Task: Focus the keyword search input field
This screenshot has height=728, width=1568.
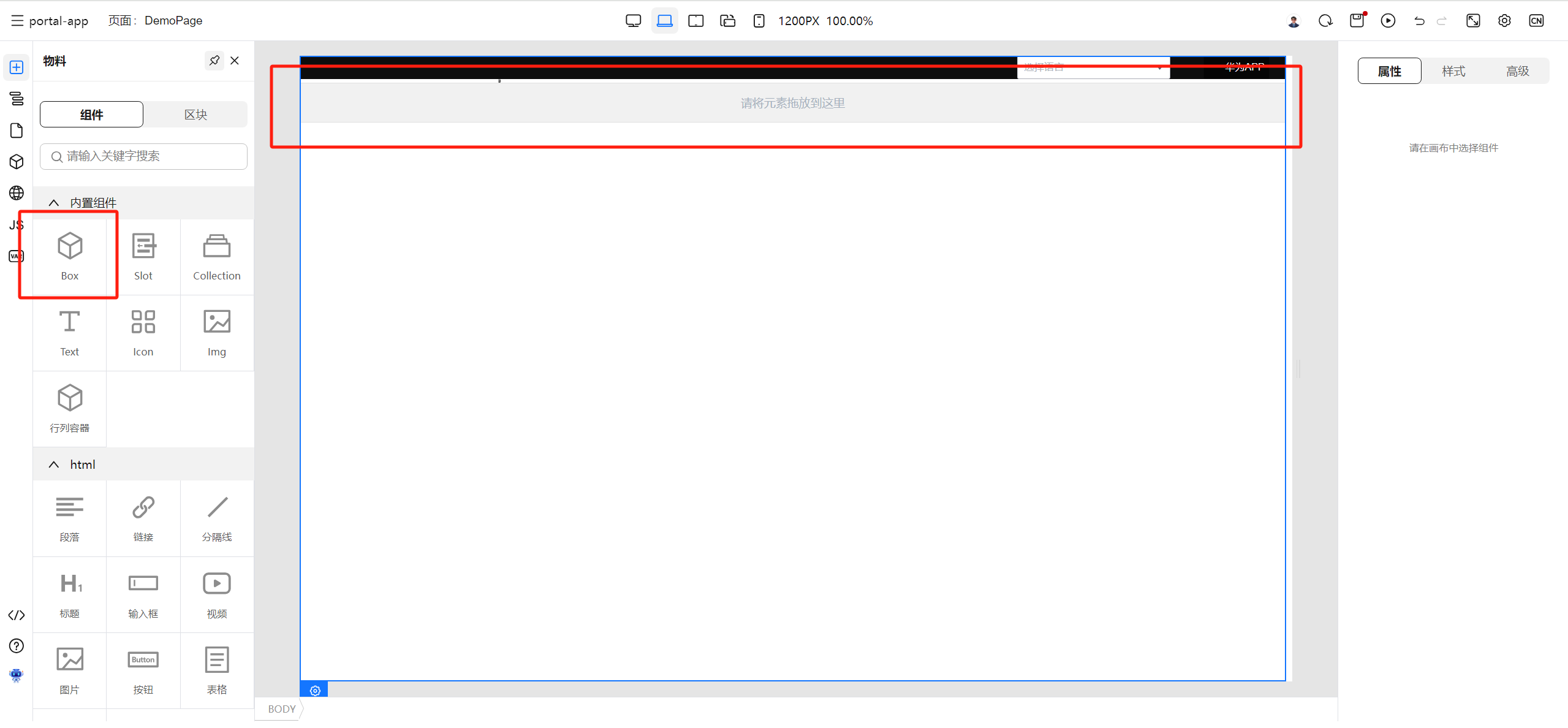Action: [x=144, y=156]
